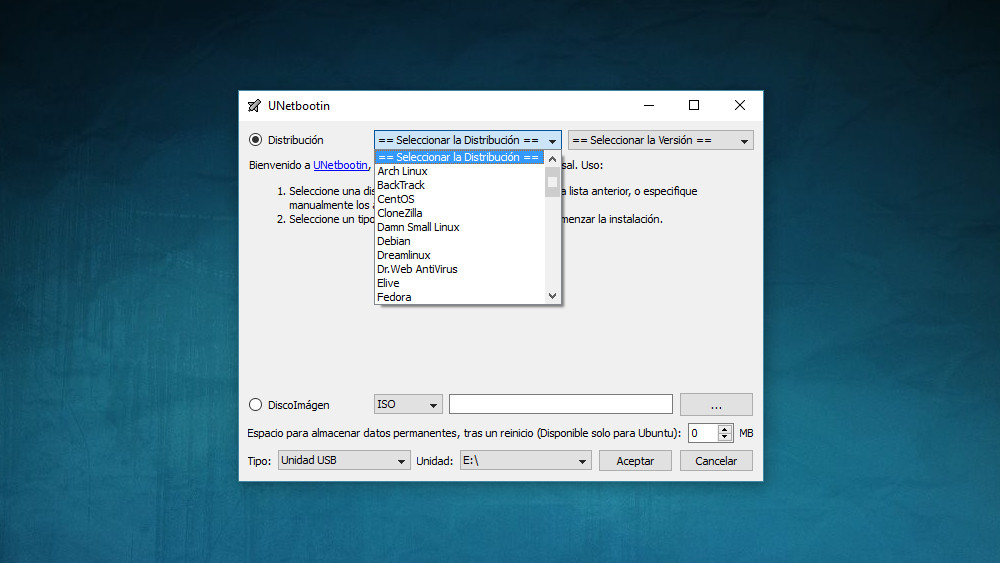Image resolution: width=1000 pixels, height=563 pixels.
Task: Pick Dreamlinux in the dropdown list
Action: [x=459, y=255]
